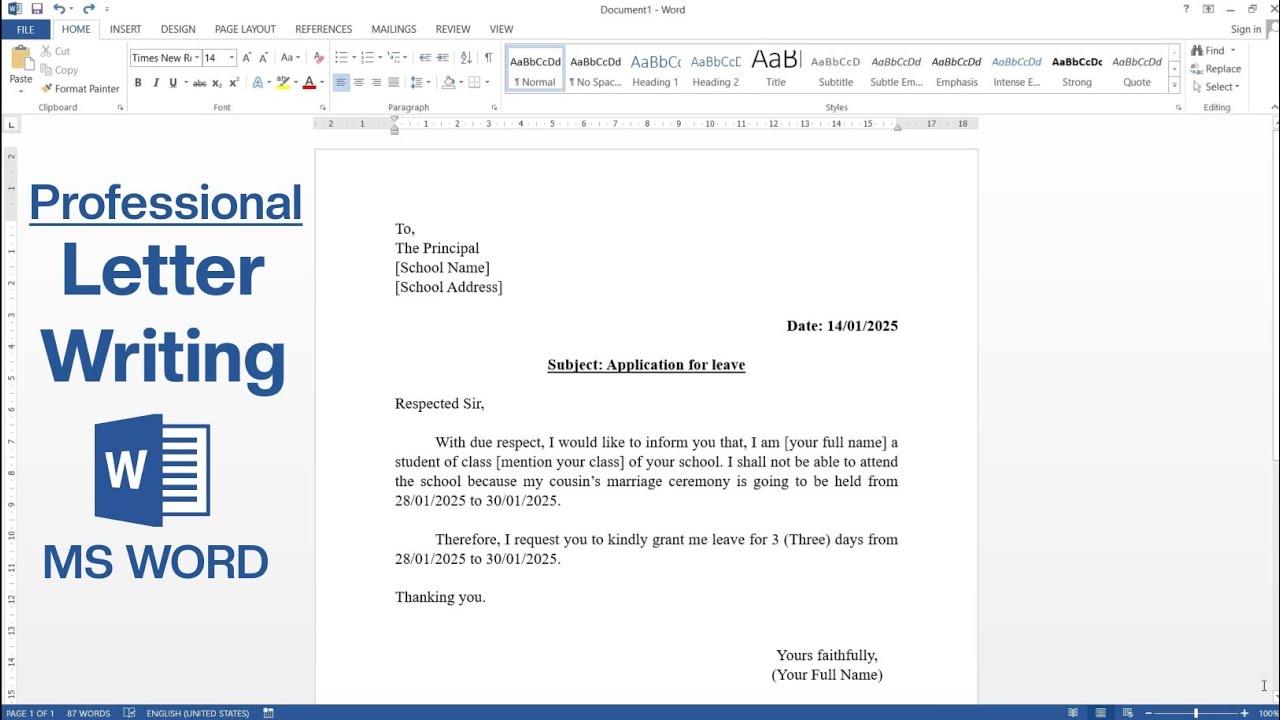Click the red font color button
The width and height of the screenshot is (1280, 720).
309,83
